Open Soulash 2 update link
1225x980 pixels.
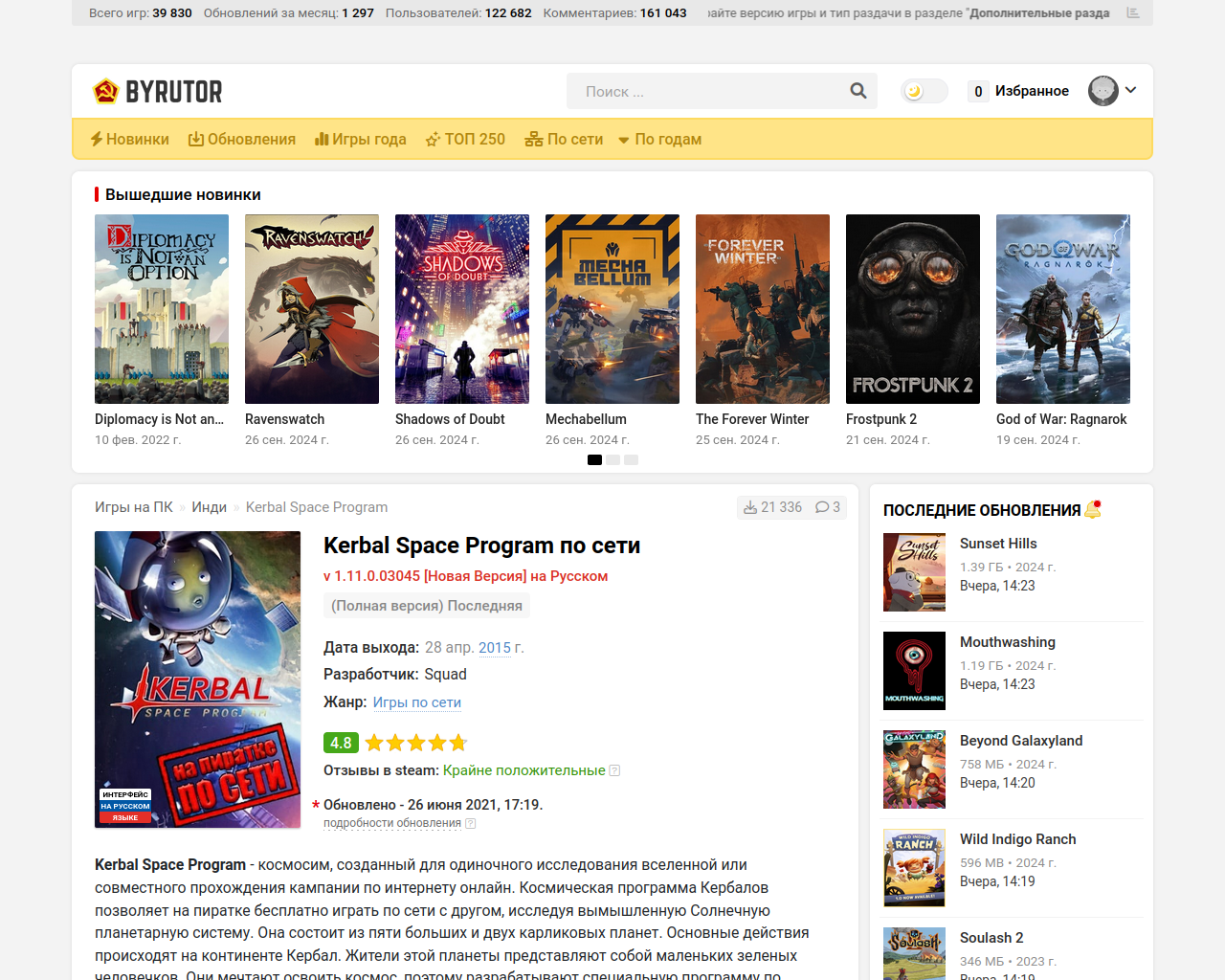tap(991, 938)
